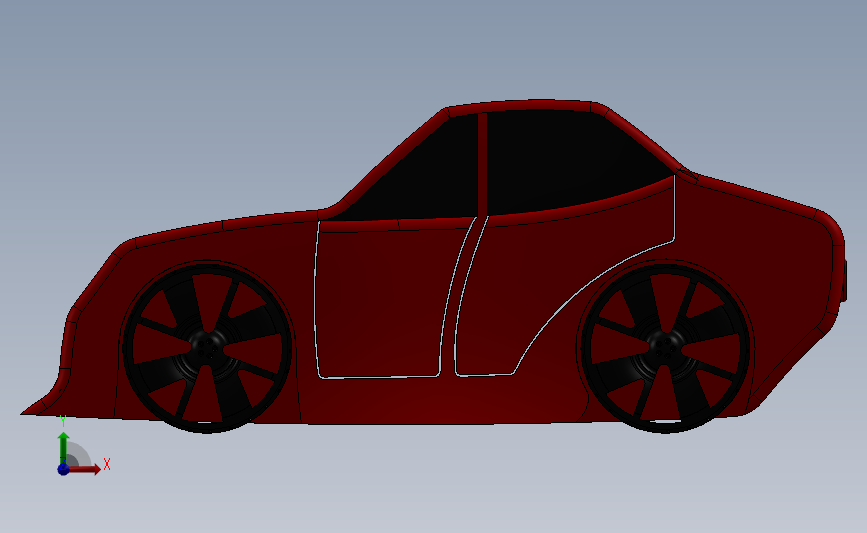Click the blue Z axis ball of the triad

tap(63, 469)
